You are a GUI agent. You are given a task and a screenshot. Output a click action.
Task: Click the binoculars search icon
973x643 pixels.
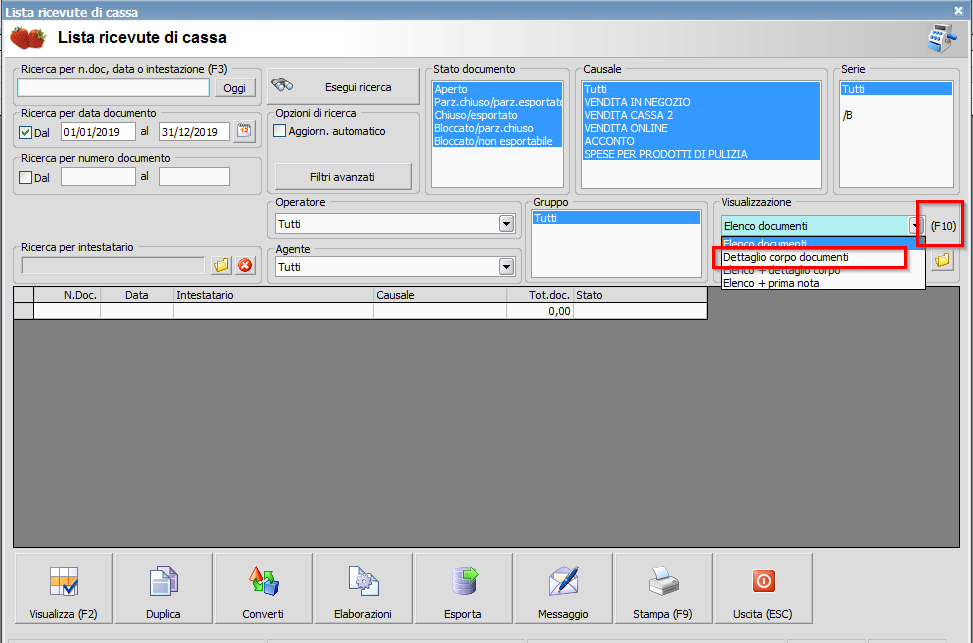282,86
